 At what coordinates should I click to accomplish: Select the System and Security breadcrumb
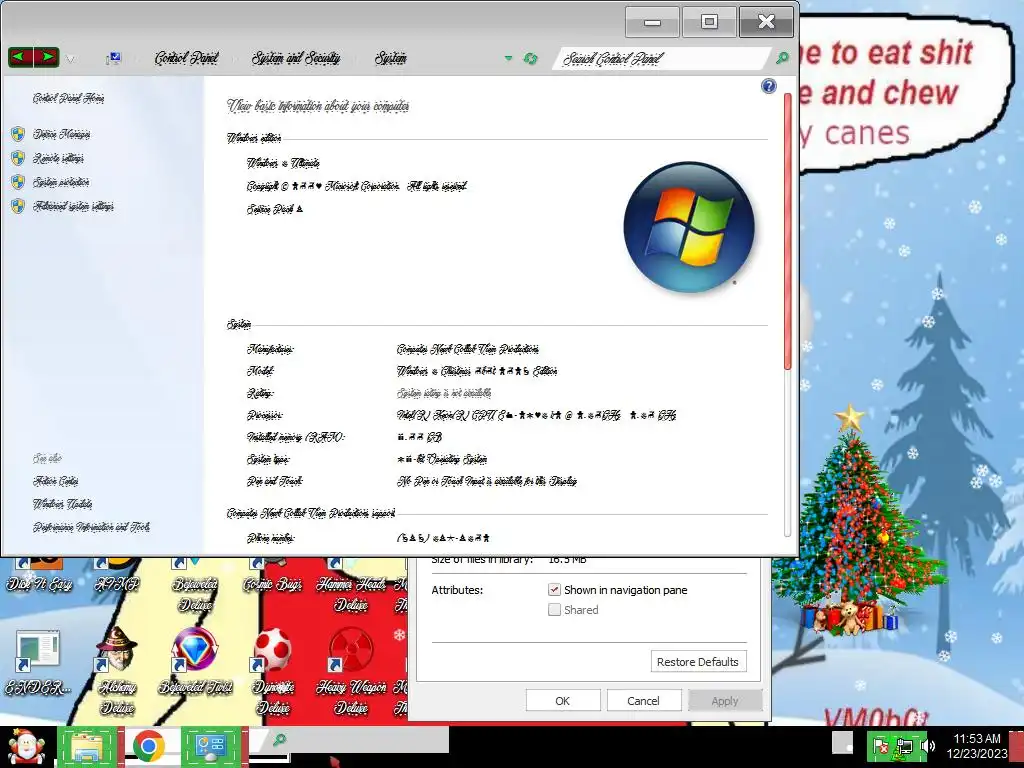pyautogui.click(x=296, y=58)
